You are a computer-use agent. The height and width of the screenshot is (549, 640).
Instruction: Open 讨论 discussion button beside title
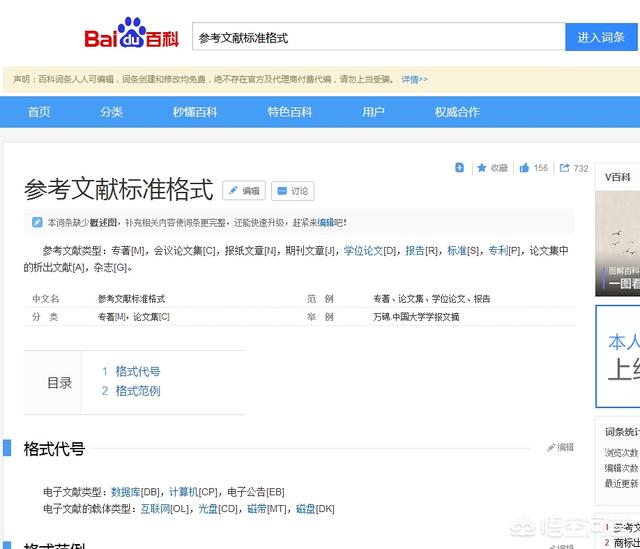pos(292,191)
